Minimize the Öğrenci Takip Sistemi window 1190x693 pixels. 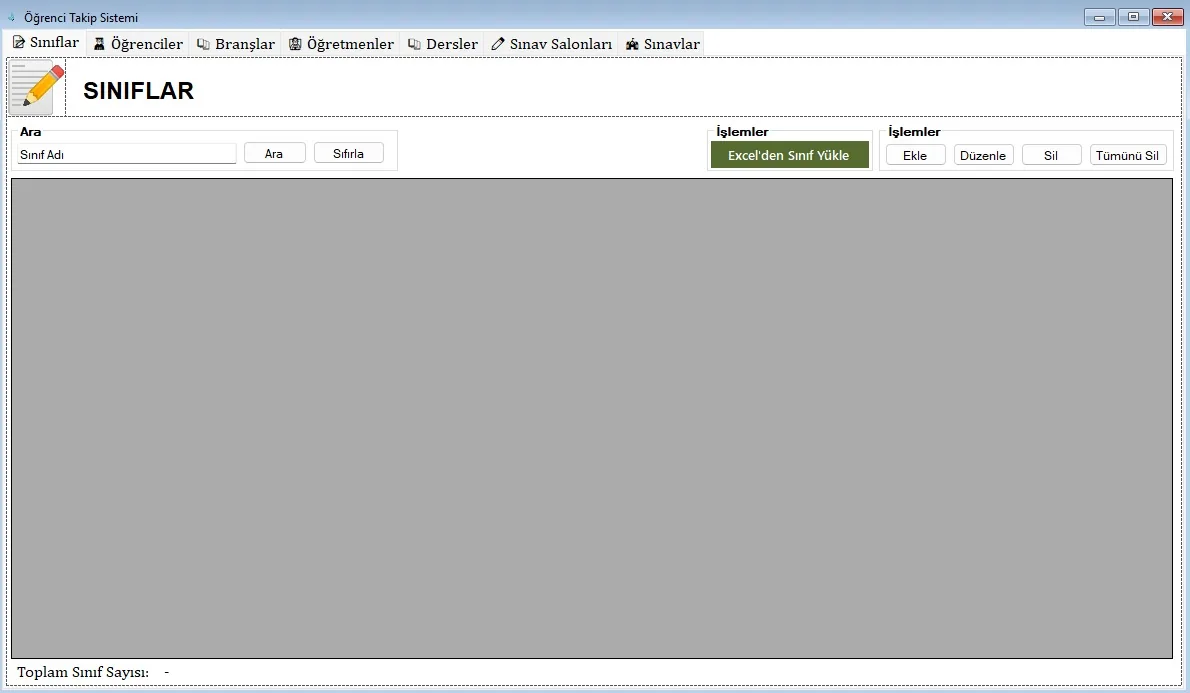pyautogui.click(x=1099, y=17)
